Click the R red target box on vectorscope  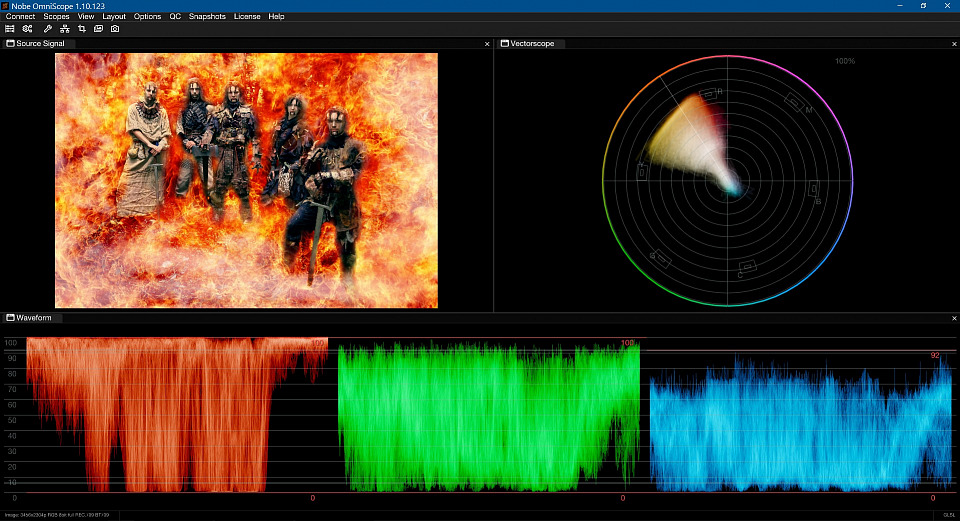[x=708, y=94]
